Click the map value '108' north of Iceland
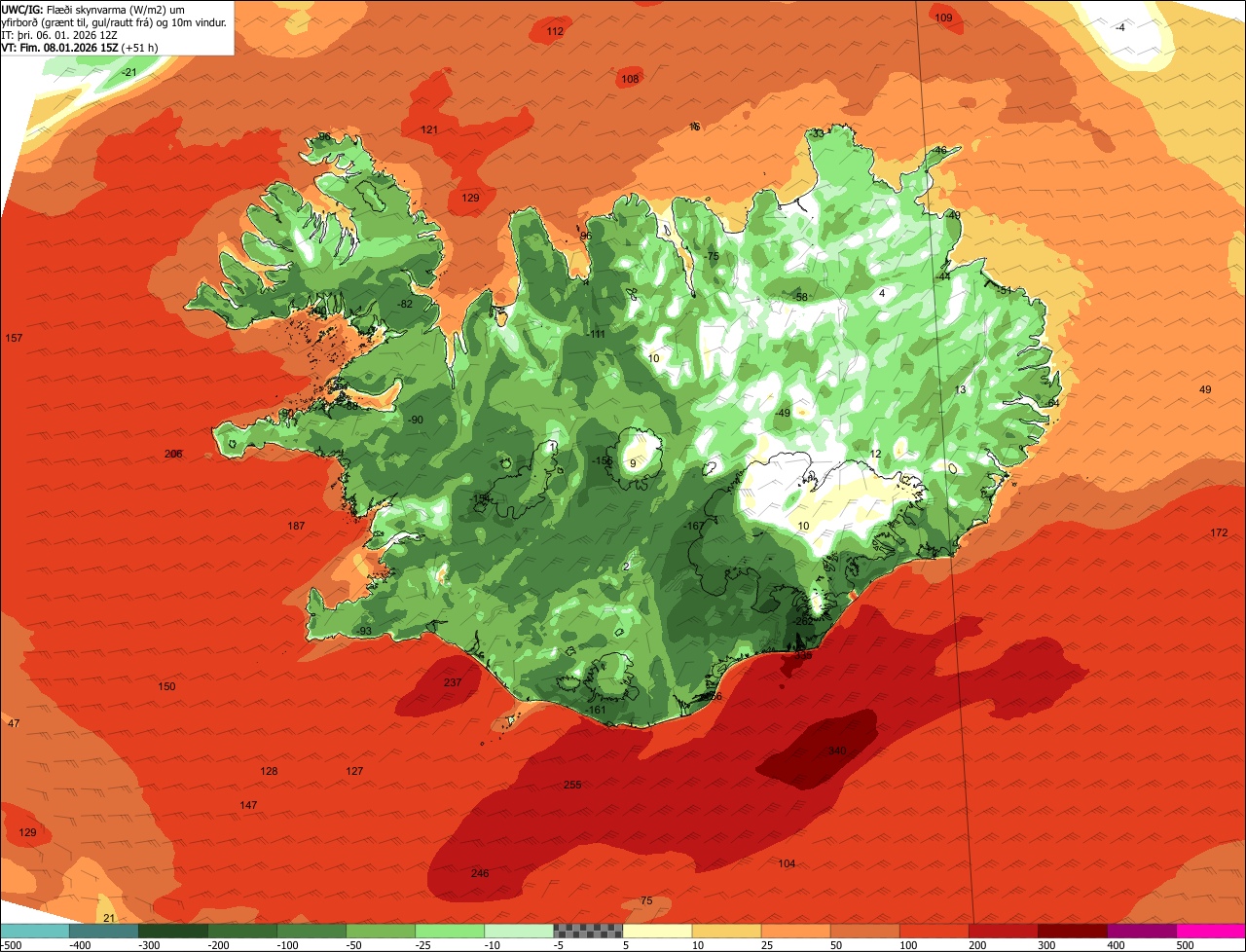Image resolution: width=1246 pixels, height=952 pixels. 630,79
